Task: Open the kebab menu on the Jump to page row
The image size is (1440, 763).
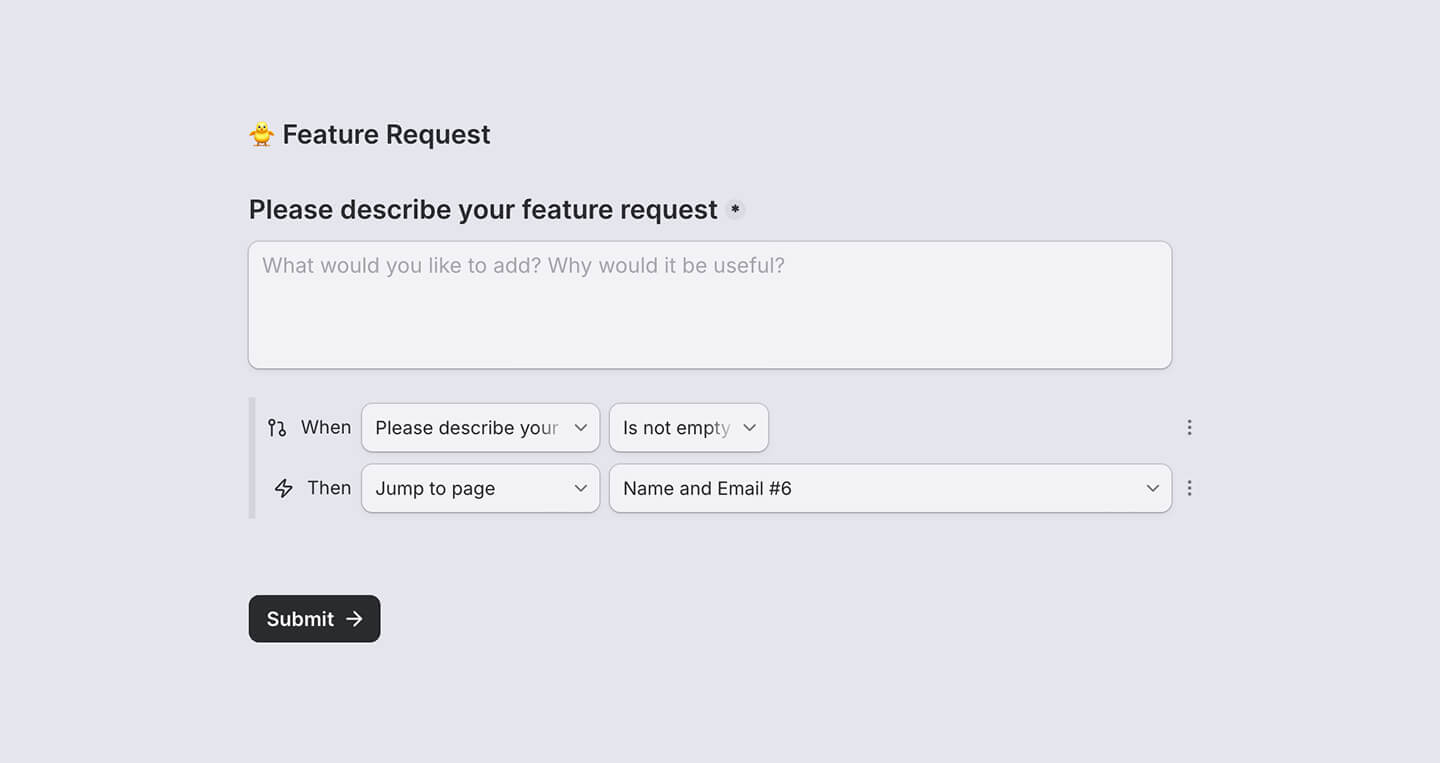Action: pyautogui.click(x=1189, y=488)
